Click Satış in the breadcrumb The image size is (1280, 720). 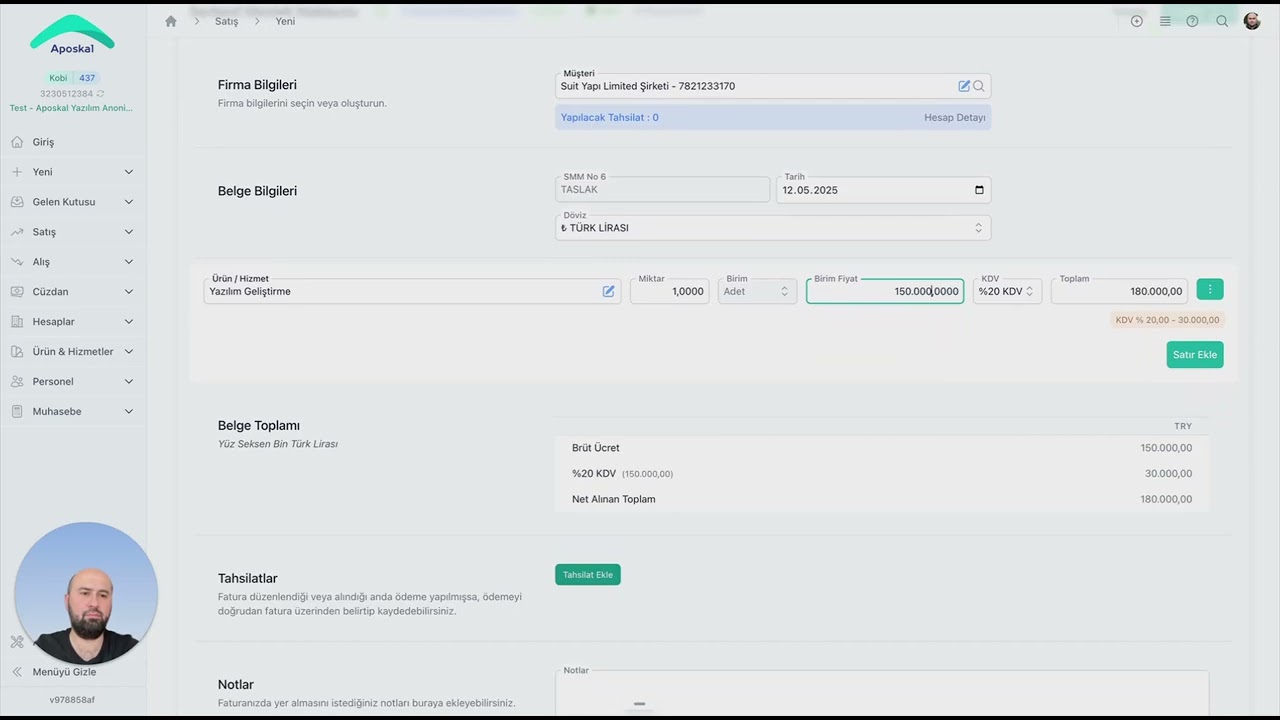[226, 21]
